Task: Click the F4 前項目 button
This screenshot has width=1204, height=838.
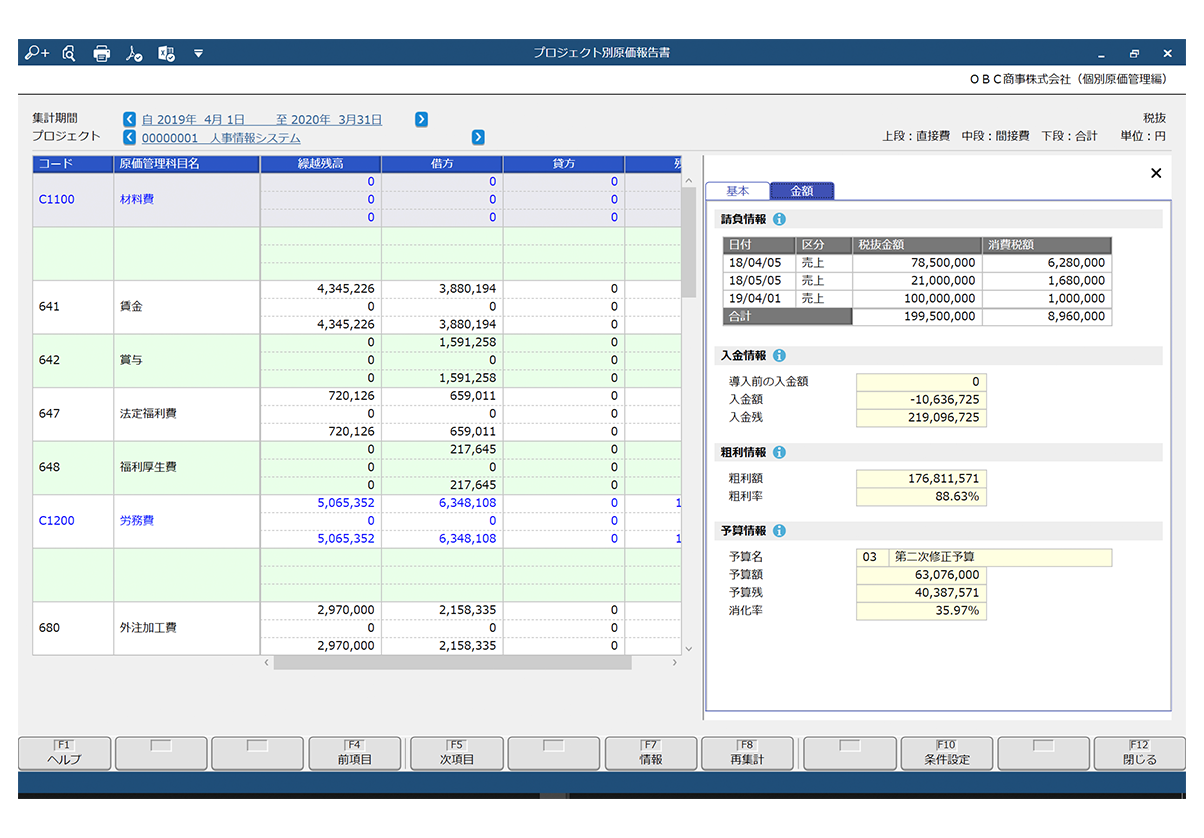Action: (x=355, y=753)
